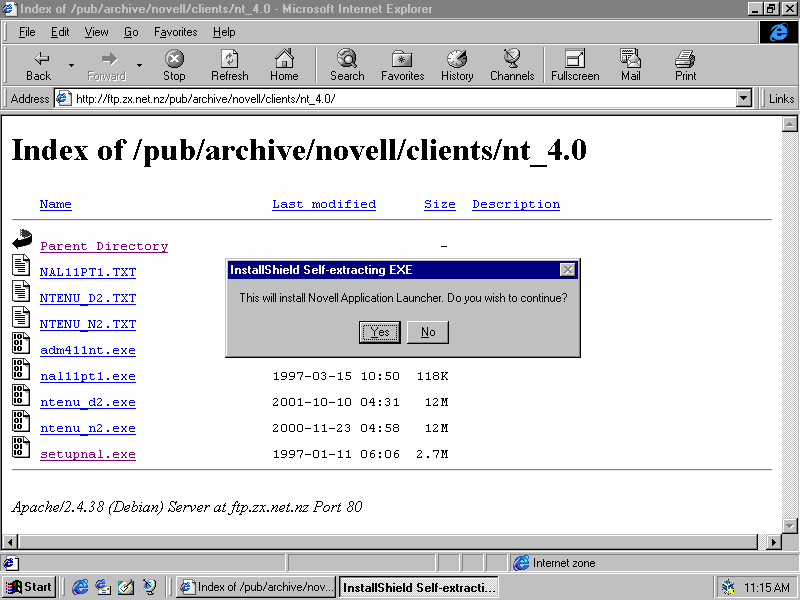Confirm installation by clicking Yes
800x600 pixels.
380,332
